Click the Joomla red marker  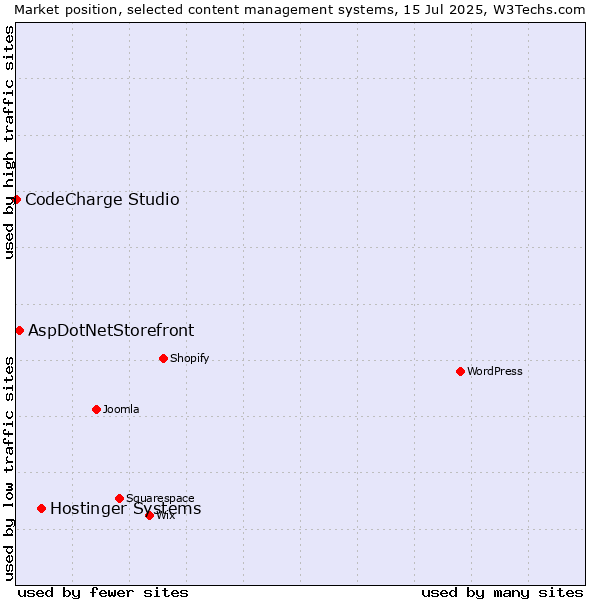[96, 409]
